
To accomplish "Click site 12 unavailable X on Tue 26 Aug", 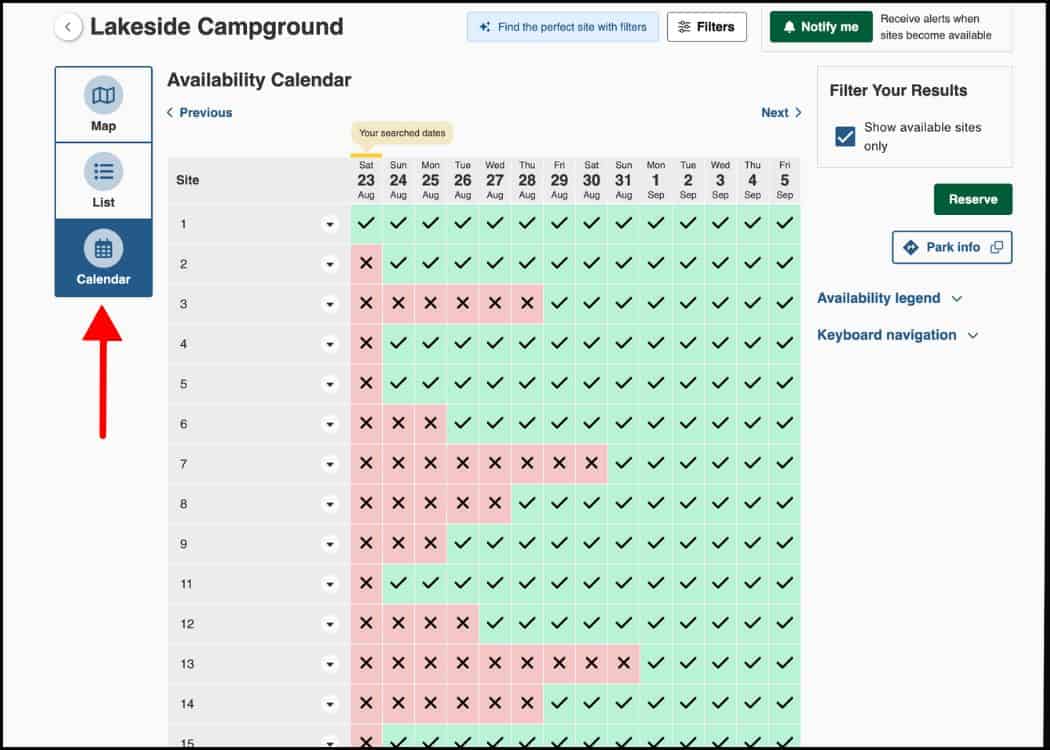I will (x=463, y=623).
